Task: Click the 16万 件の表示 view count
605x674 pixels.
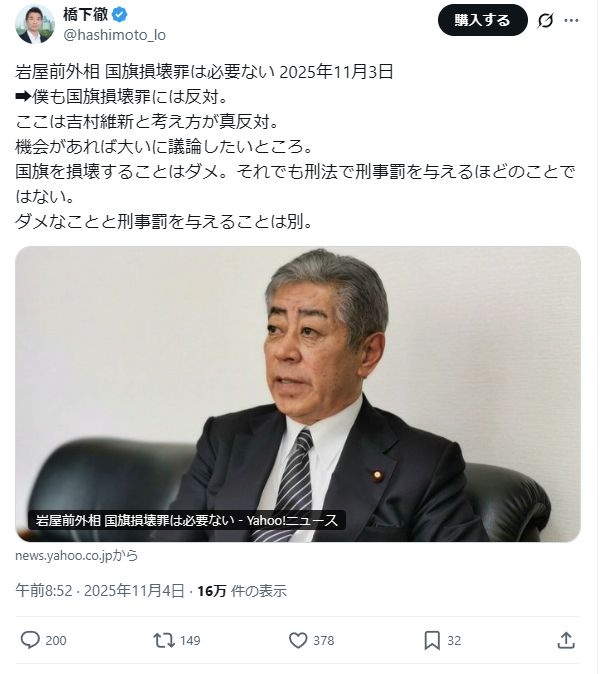Action: pyautogui.click(x=242, y=591)
